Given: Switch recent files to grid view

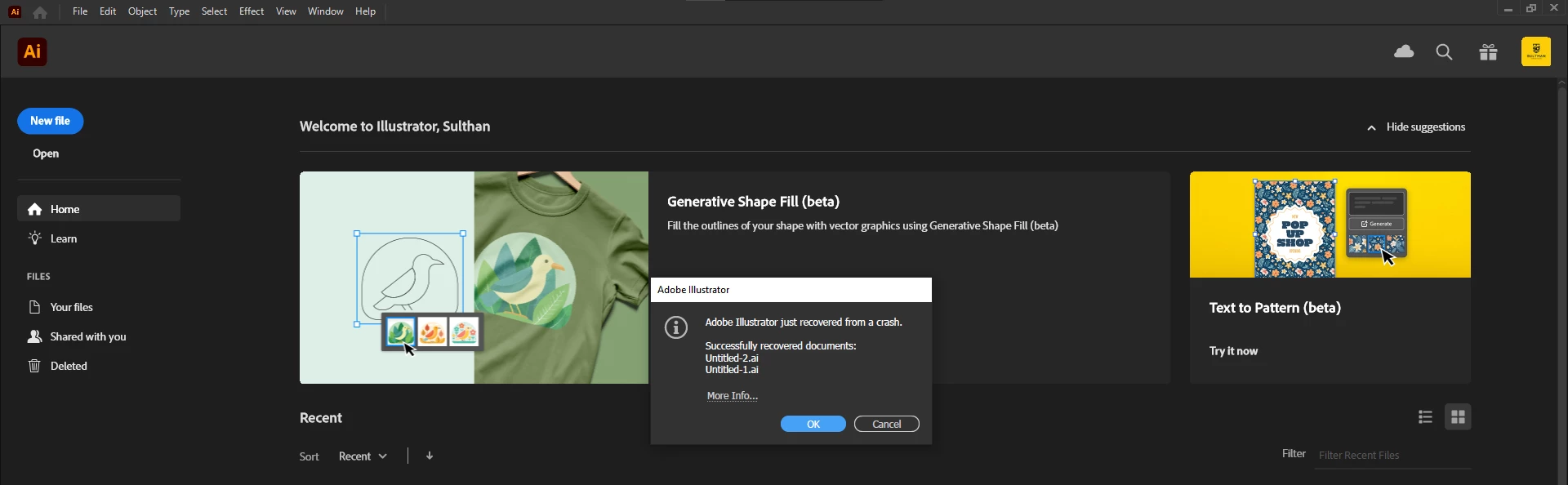Looking at the screenshot, I should tap(1458, 417).
